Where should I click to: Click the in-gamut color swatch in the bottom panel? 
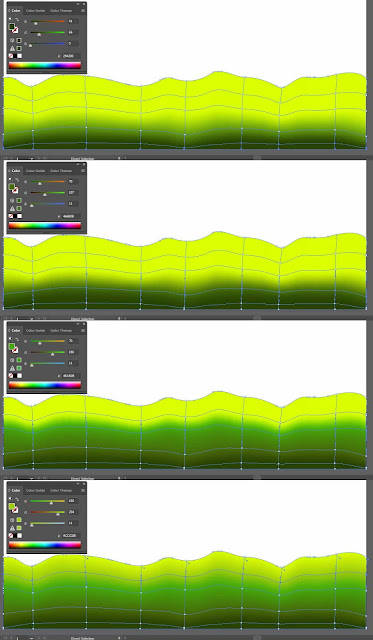click(x=19, y=528)
